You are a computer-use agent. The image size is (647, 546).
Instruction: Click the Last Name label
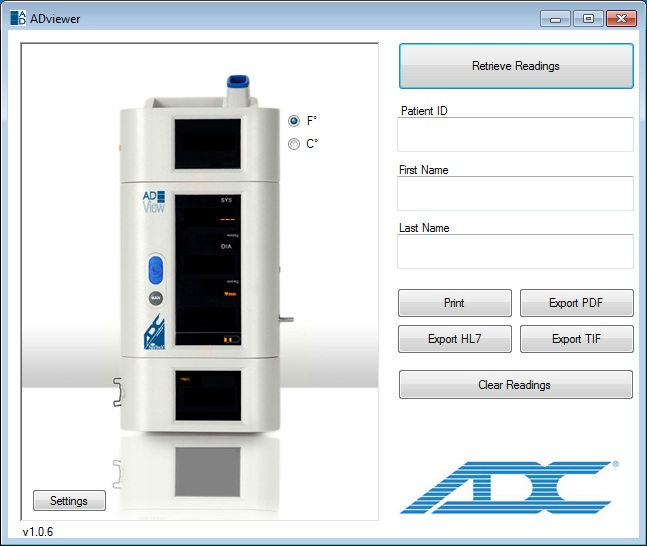pos(424,228)
